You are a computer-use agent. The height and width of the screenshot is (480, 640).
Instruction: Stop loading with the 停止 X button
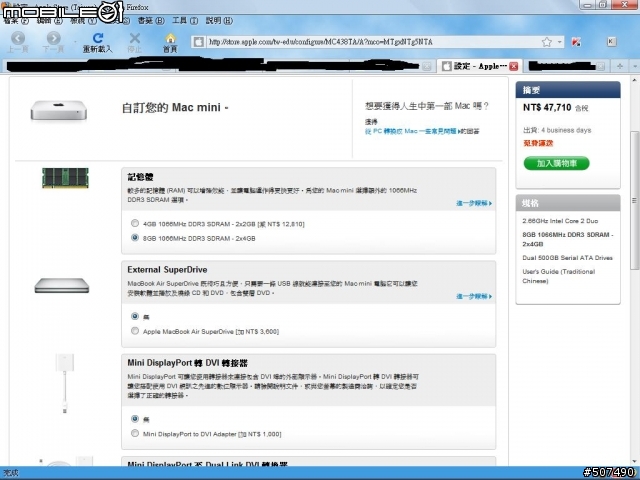134,42
